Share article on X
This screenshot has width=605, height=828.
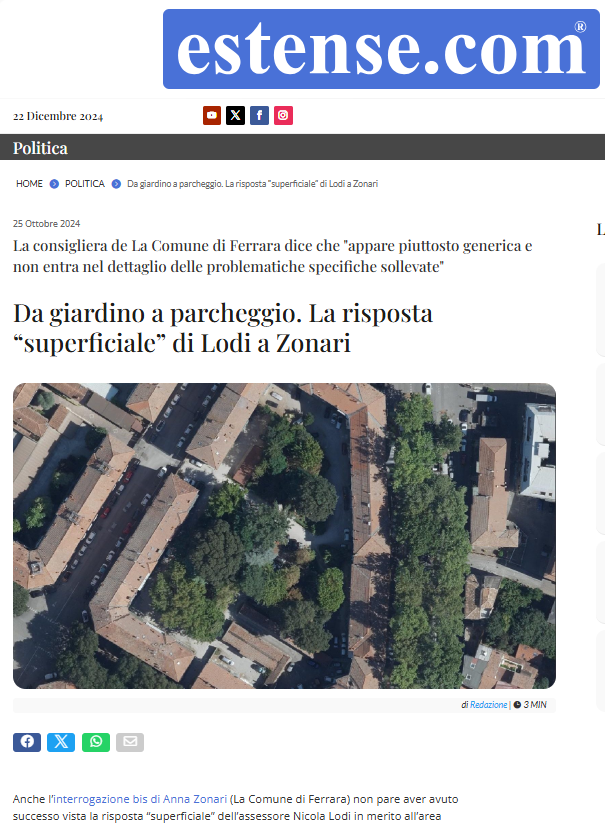tap(61, 742)
